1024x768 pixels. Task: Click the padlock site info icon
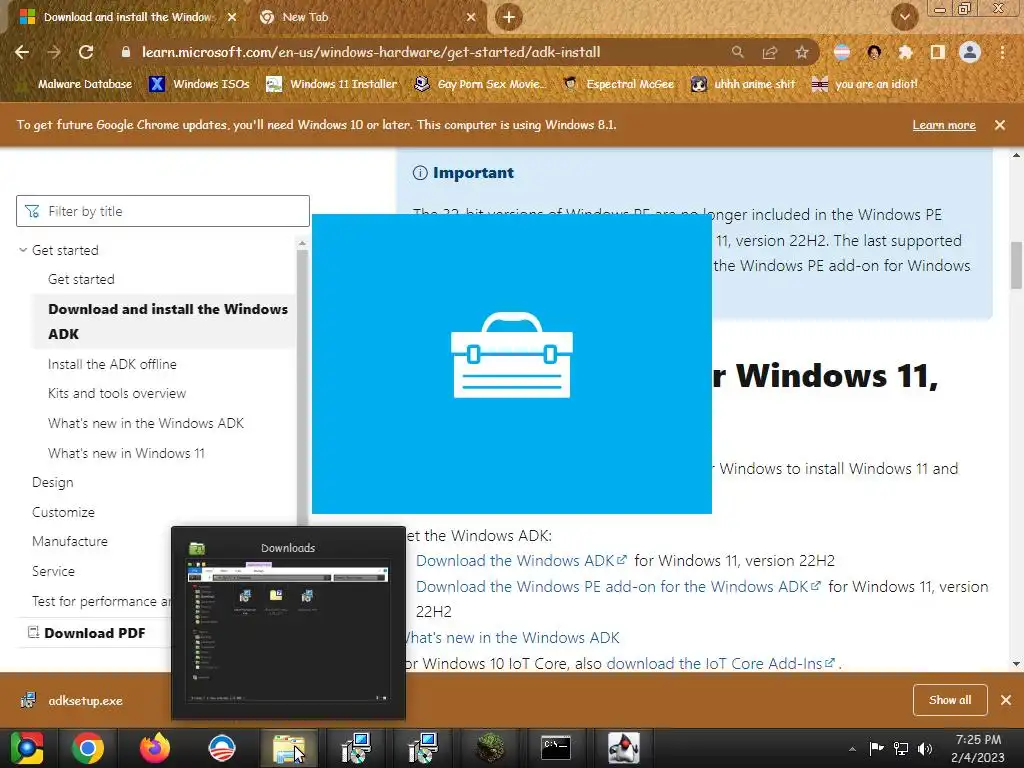pyautogui.click(x=126, y=52)
